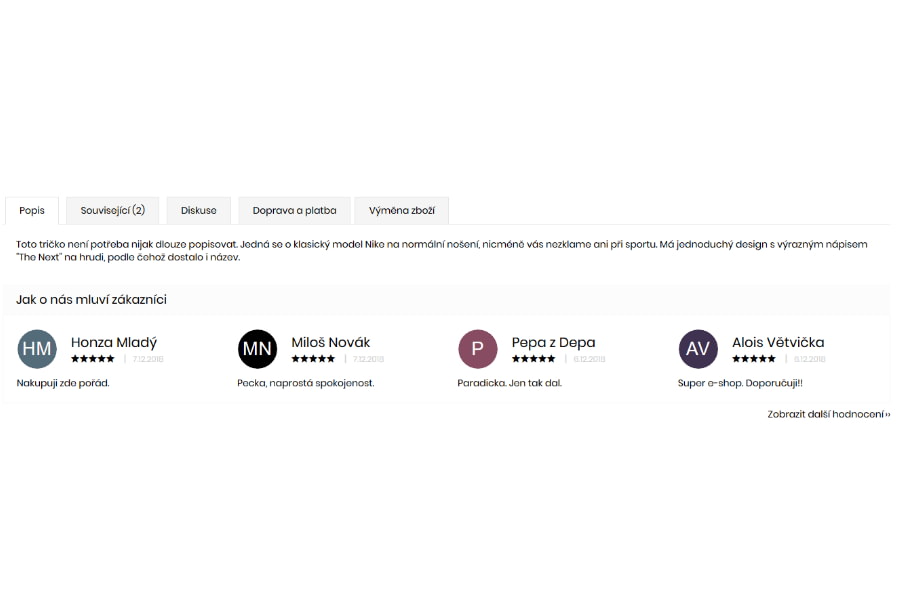The width and height of the screenshot is (900, 600).
Task: Click the reviewer name Alois Větvička
Action: coord(778,342)
